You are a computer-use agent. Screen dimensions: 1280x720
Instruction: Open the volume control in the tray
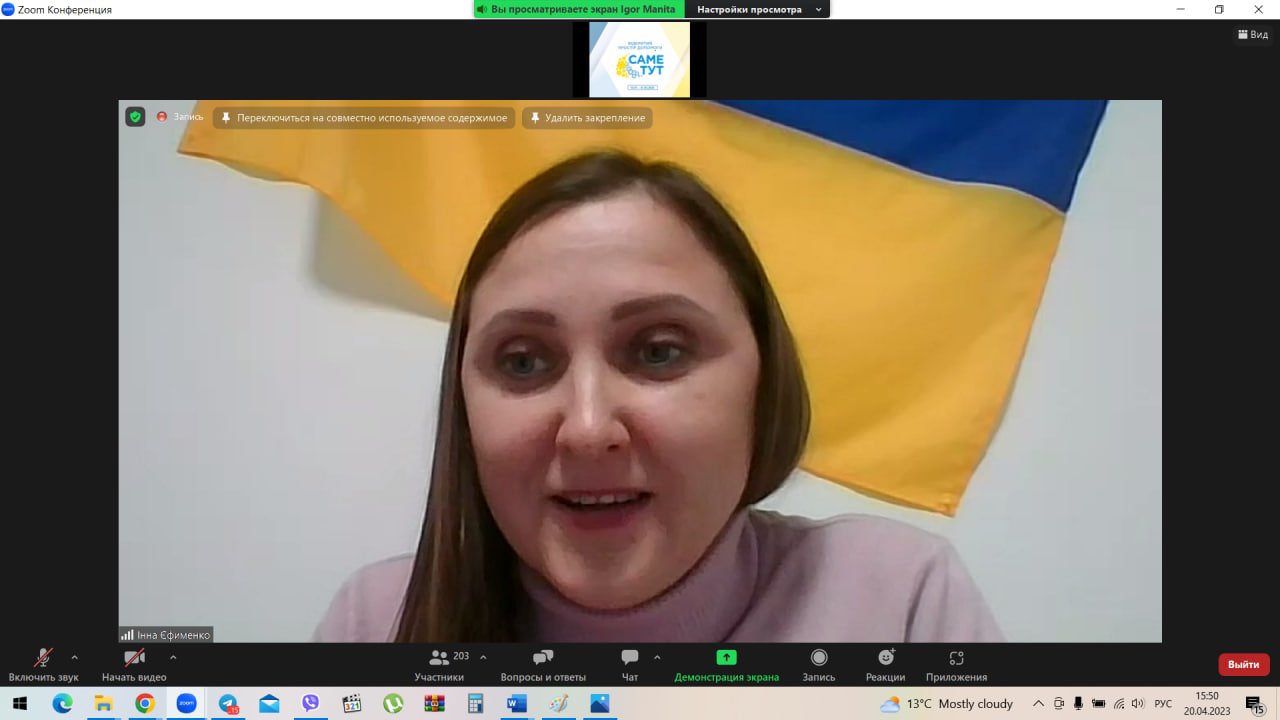click(1137, 704)
